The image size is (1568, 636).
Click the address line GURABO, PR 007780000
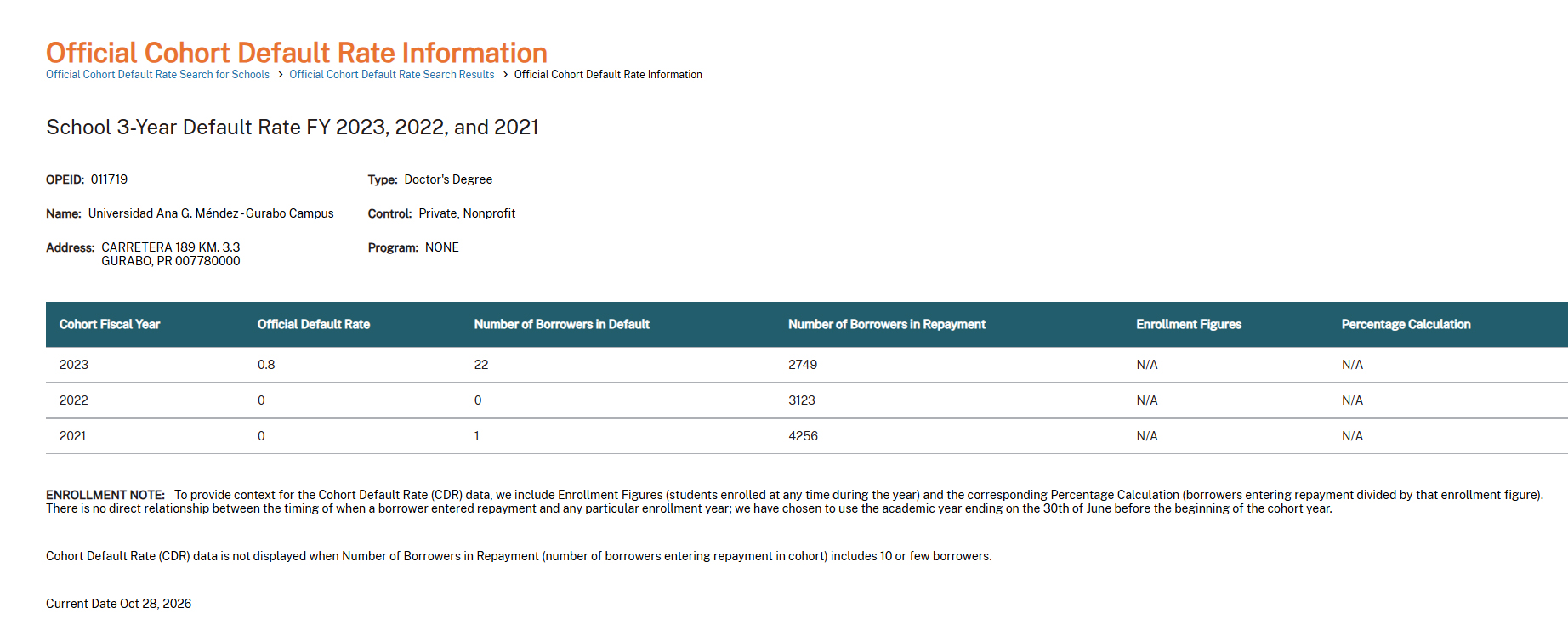[x=171, y=261]
